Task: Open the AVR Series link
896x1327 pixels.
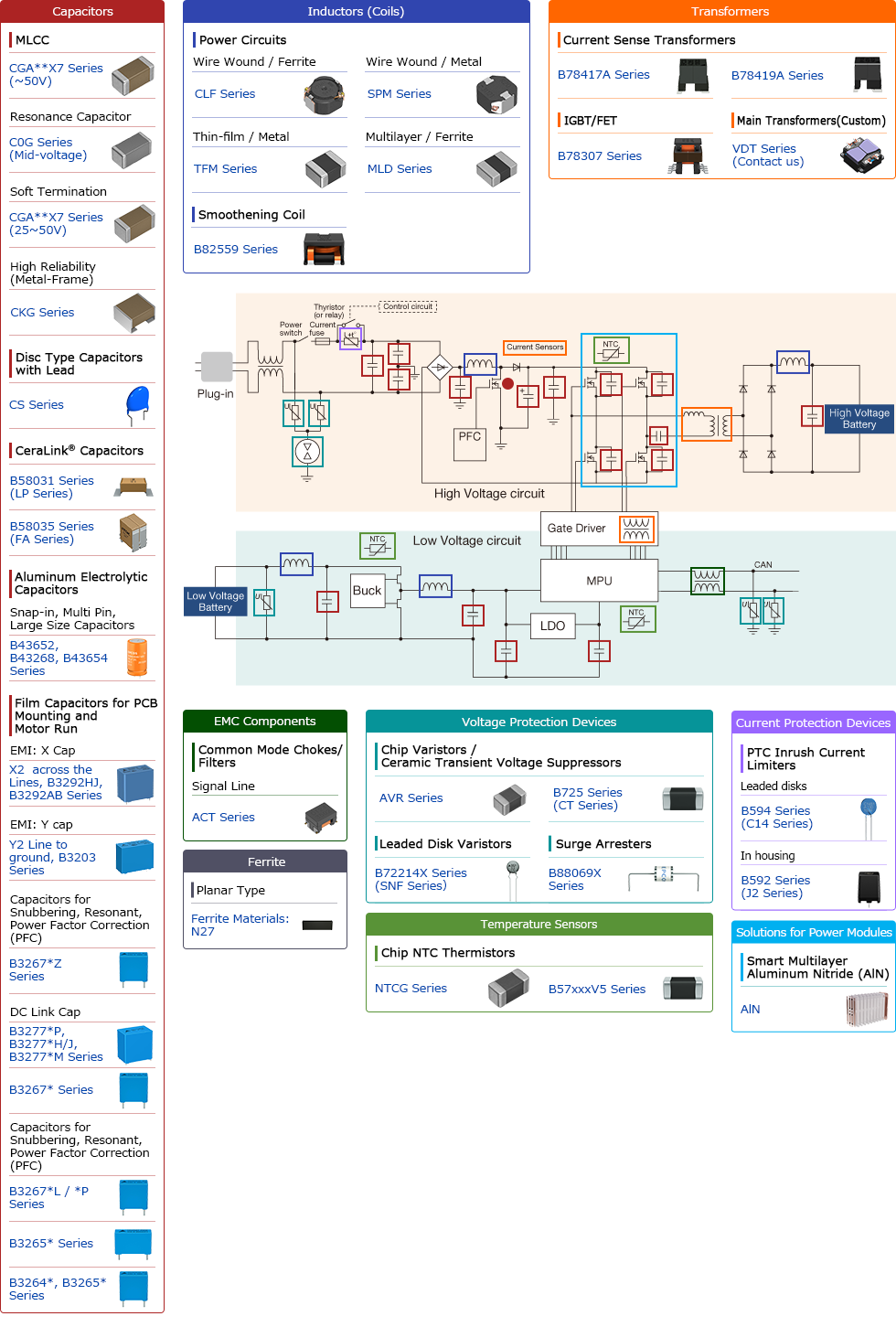Action: 411,798
